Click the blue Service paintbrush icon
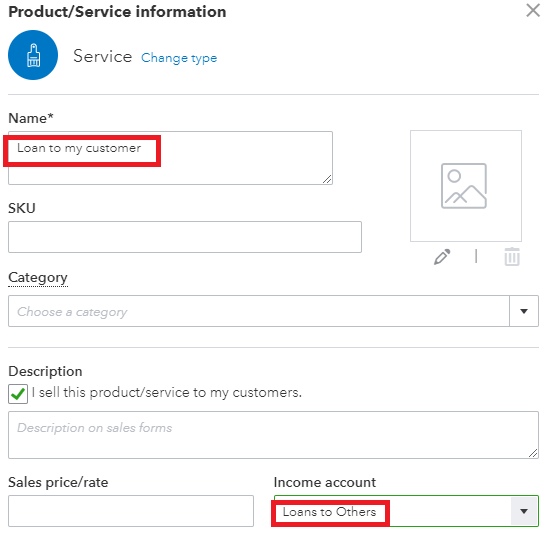This screenshot has height=542, width=550. coord(33,55)
